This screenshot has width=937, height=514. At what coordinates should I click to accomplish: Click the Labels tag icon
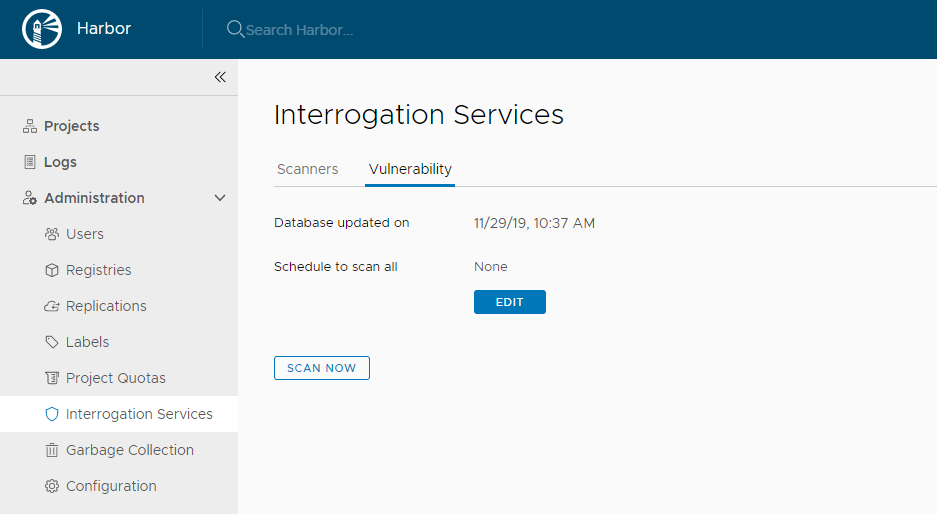pyautogui.click(x=52, y=342)
